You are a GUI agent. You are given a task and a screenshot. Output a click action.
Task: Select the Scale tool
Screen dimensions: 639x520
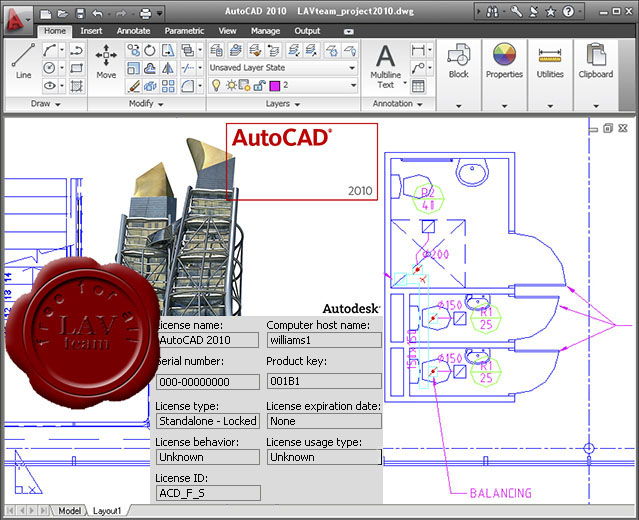133,68
